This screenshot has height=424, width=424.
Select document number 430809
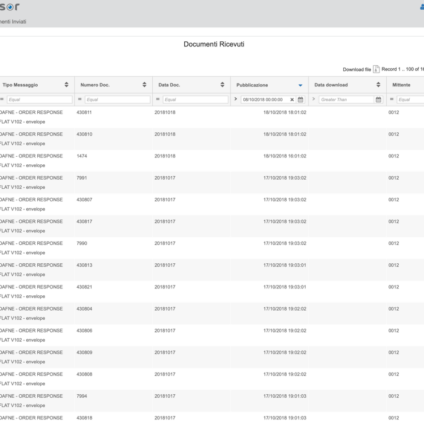(x=84, y=352)
